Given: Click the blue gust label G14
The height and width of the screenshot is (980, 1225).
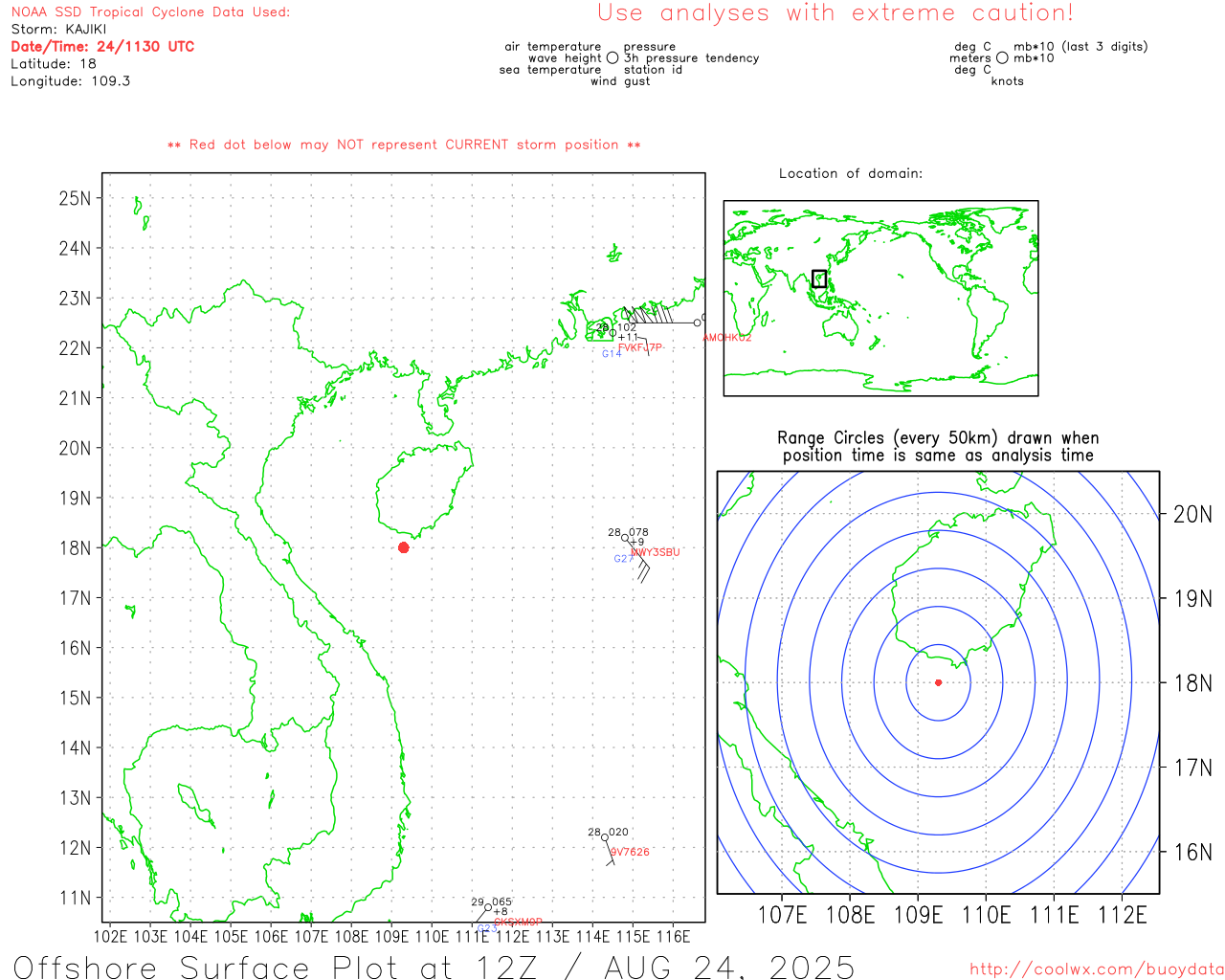Looking at the screenshot, I should (612, 354).
